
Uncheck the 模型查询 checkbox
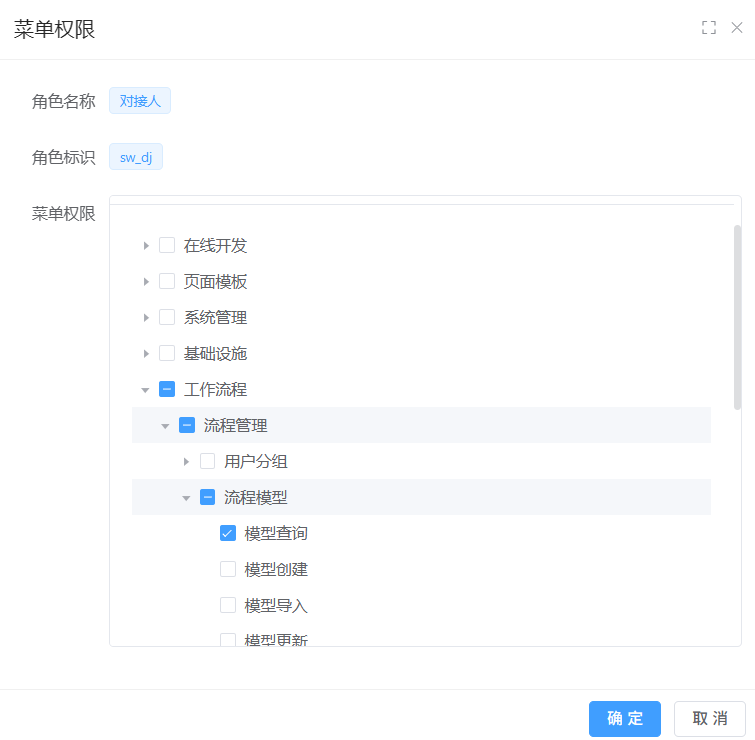click(x=228, y=533)
